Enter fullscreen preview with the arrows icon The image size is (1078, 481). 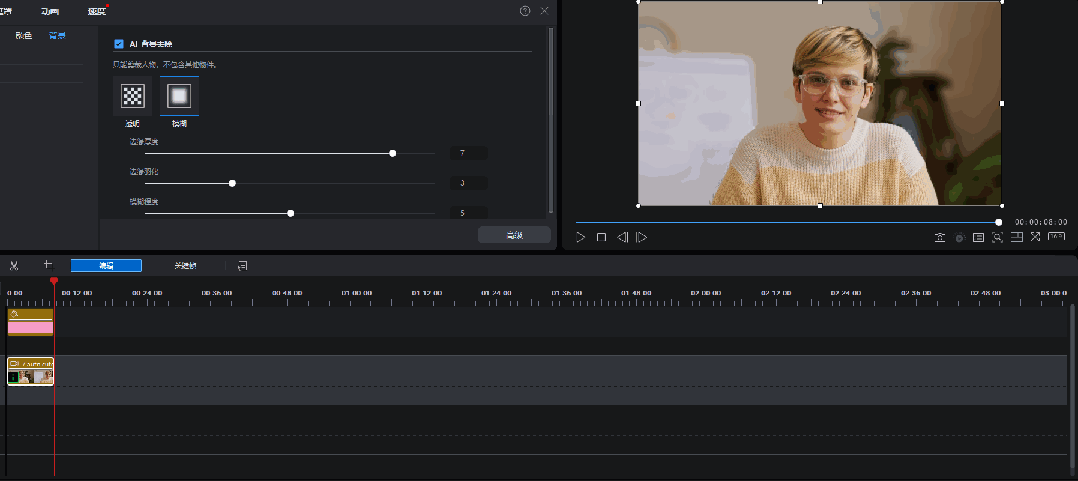(x=1035, y=236)
